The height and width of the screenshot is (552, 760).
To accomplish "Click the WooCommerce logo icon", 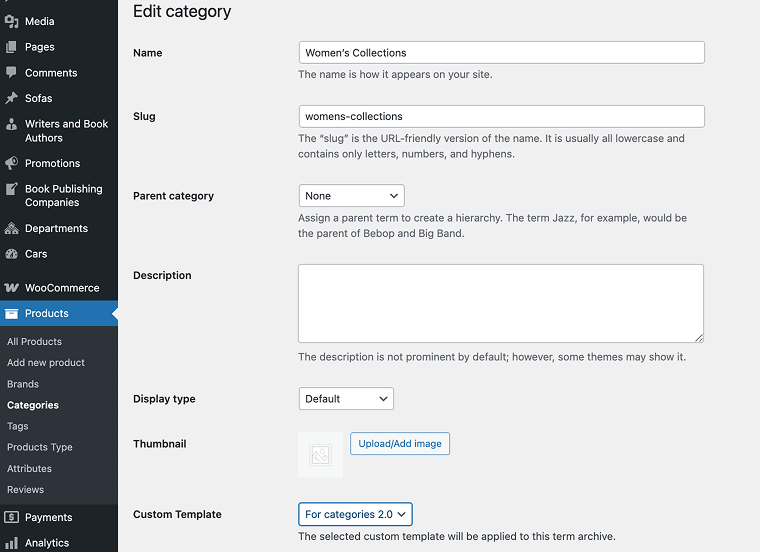I will pyautogui.click(x=11, y=287).
